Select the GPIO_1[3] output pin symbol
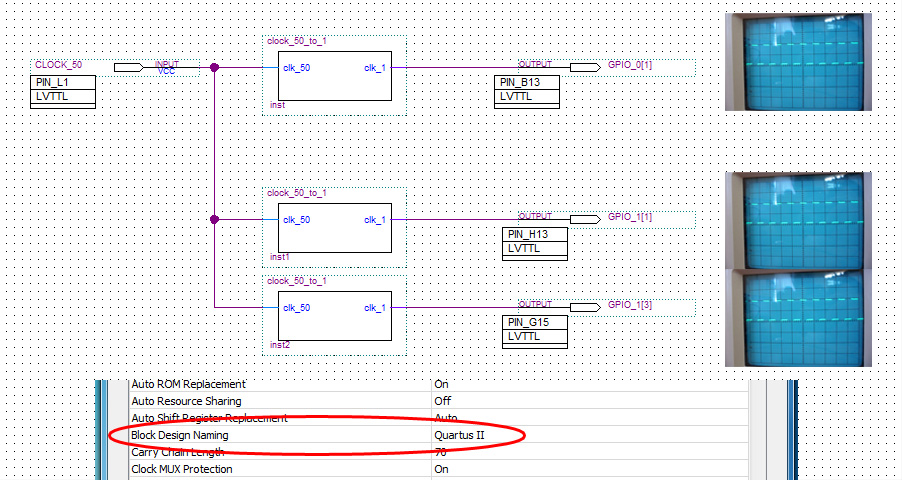This screenshot has height=480, width=902. tap(585, 307)
